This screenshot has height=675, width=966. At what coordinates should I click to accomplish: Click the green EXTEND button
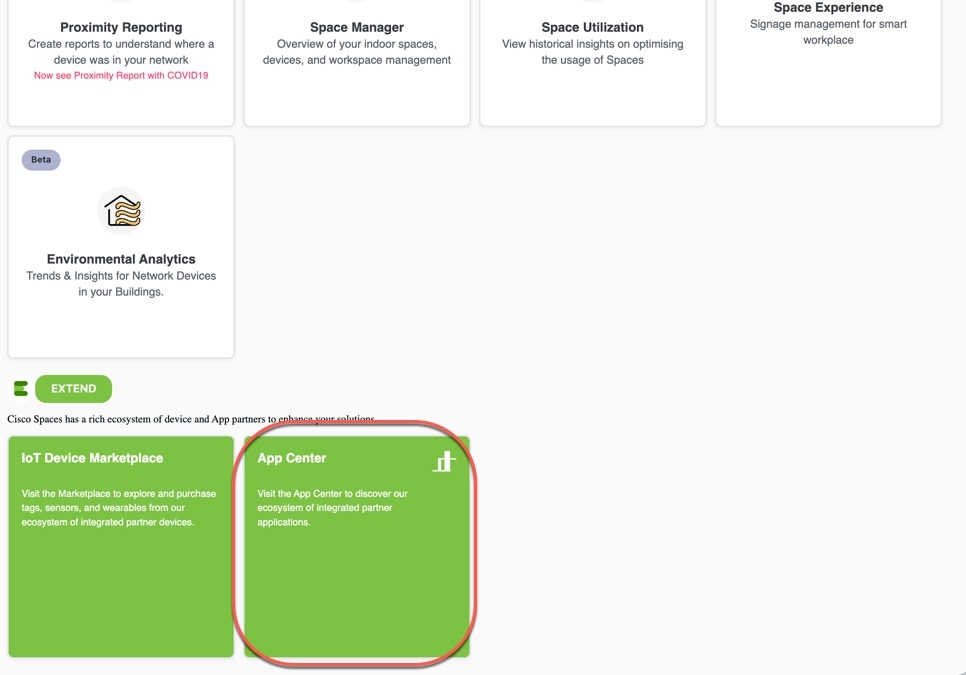click(x=73, y=389)
